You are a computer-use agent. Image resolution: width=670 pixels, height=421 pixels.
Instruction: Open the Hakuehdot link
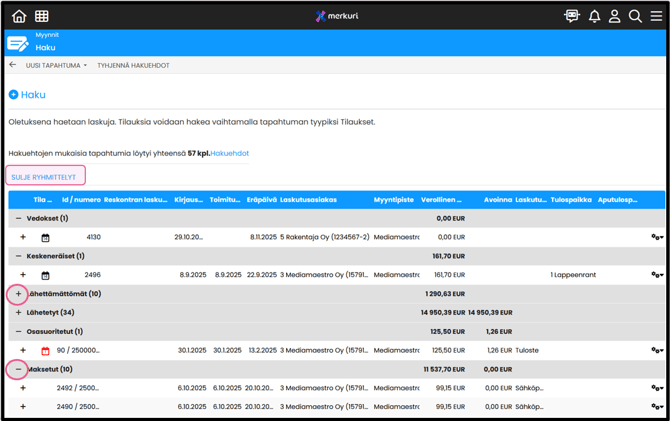pos(230,153)
